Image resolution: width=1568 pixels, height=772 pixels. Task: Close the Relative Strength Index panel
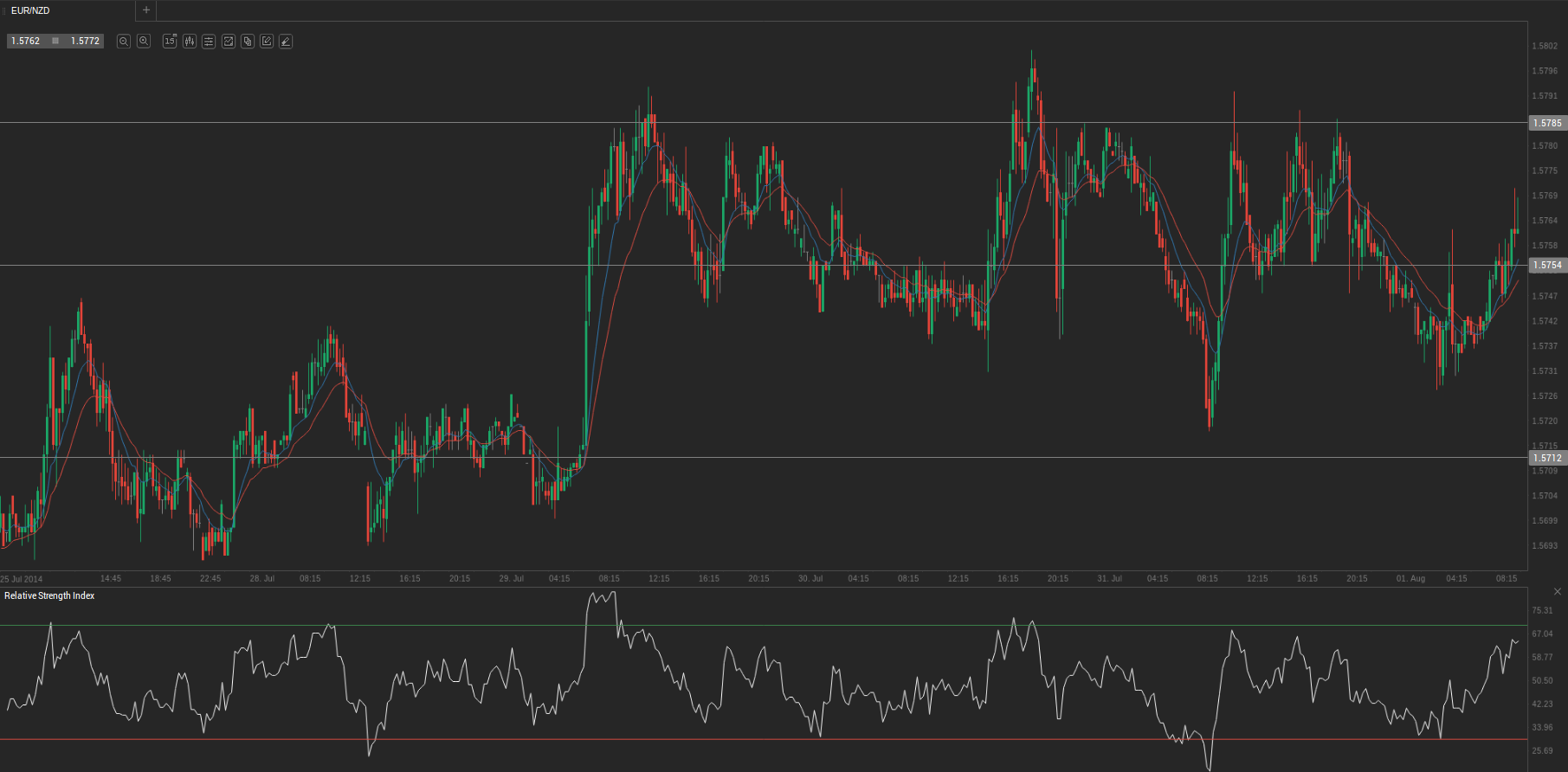pyautogui.click(x=1558, y=592)
